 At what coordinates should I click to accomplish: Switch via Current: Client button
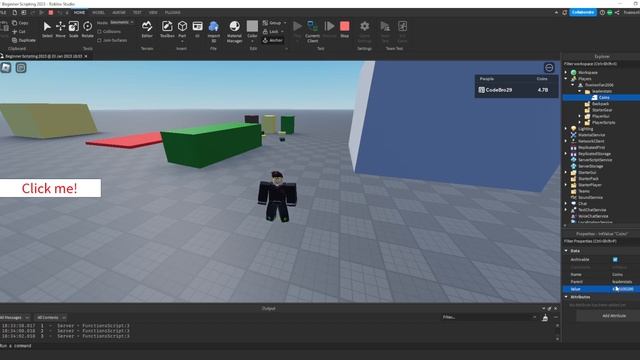coord(313,31)
